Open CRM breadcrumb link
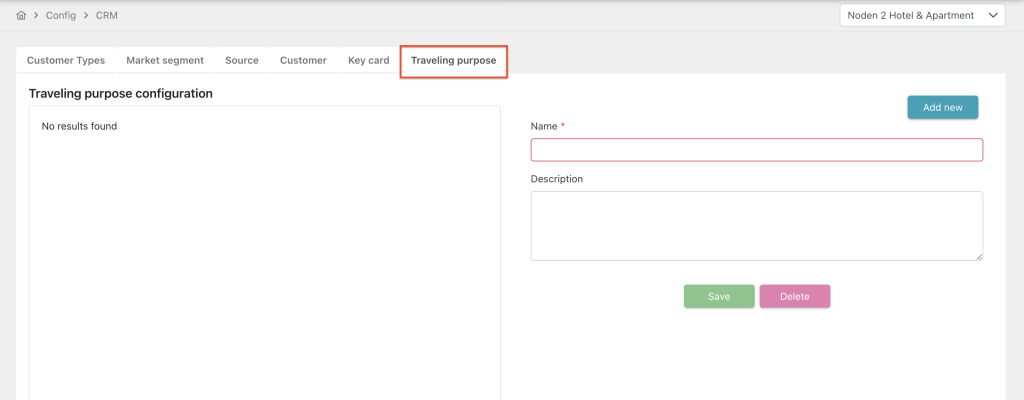This screenshot has width=1024, height=400. (x=107, y=16)
